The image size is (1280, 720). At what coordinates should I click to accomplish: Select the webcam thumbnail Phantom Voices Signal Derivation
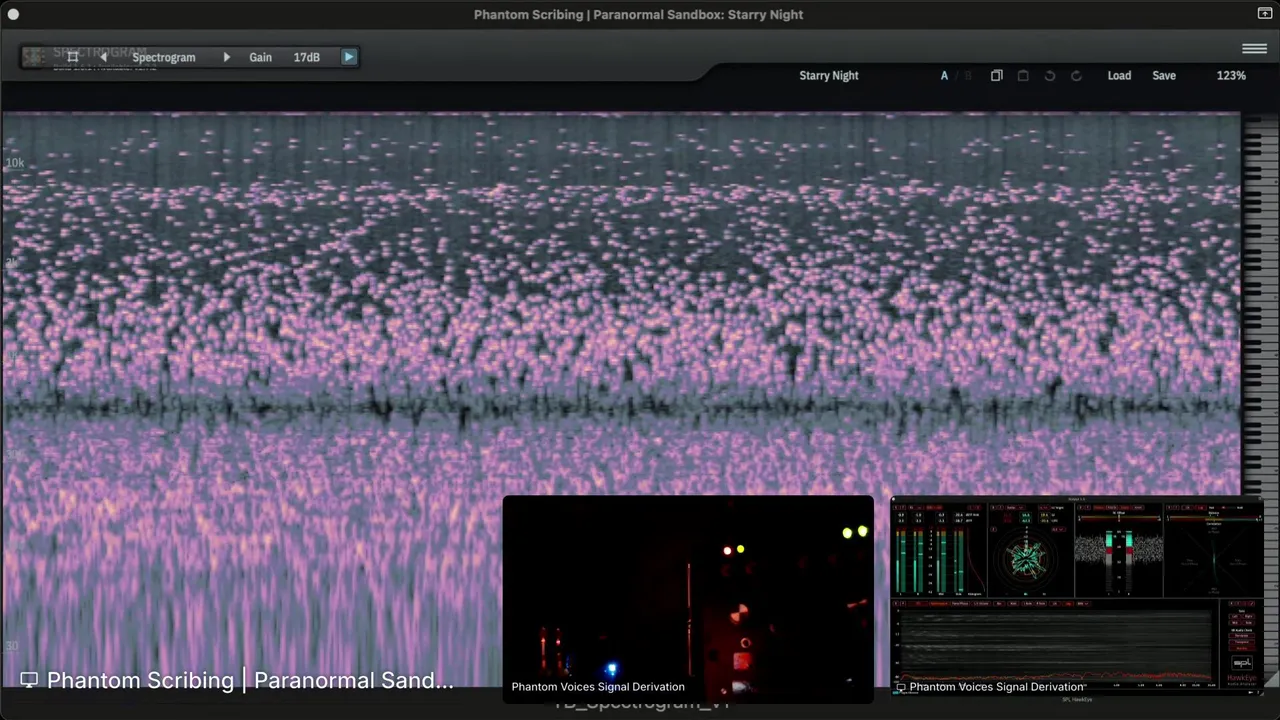[688, 598]
